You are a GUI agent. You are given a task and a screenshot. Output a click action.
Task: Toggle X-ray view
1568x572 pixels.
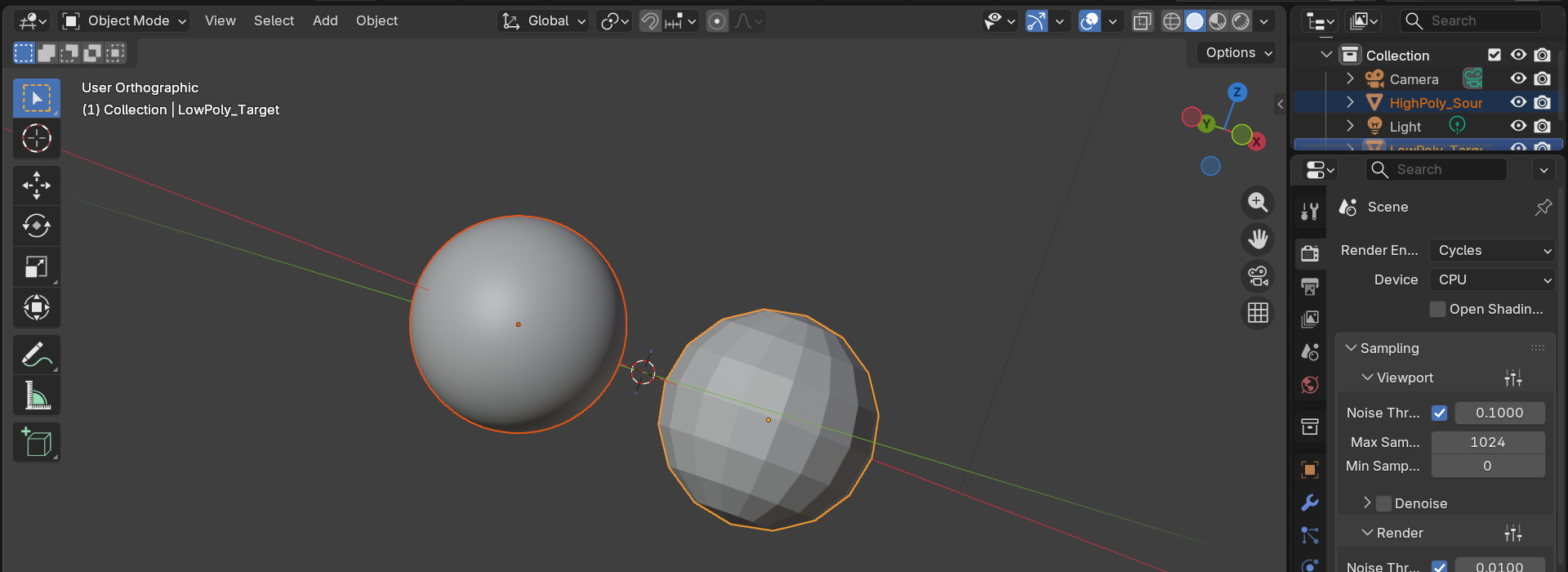pos(1143,21)
